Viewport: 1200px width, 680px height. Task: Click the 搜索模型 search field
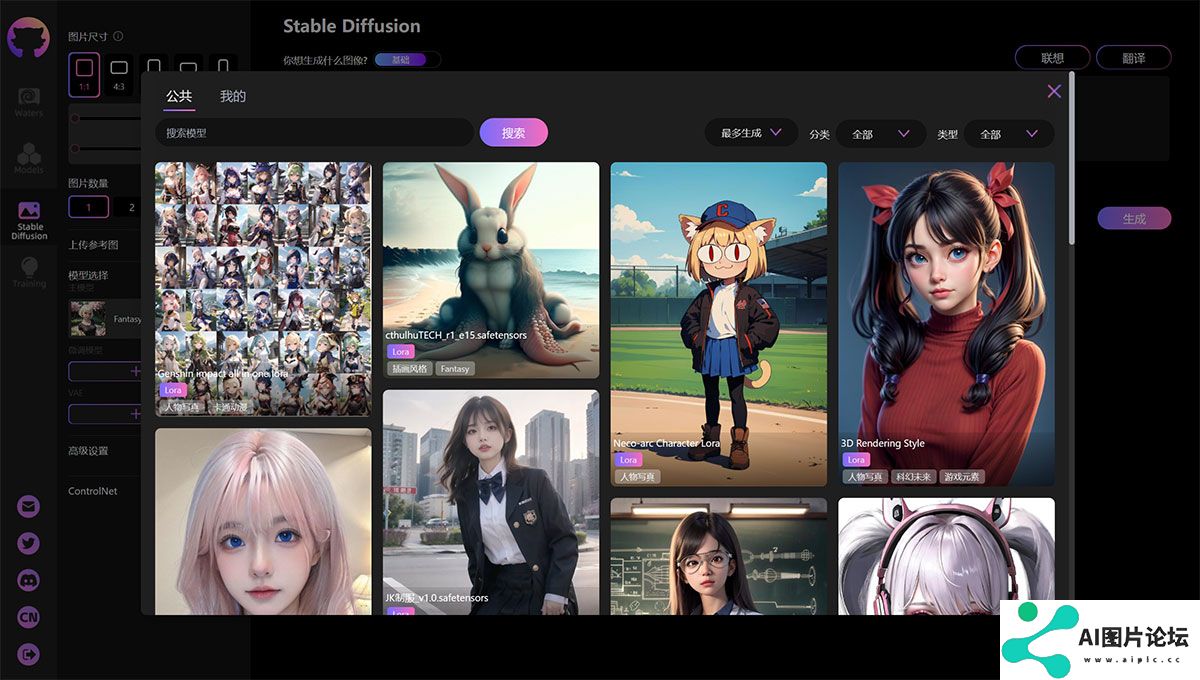(x=314, y=133)
